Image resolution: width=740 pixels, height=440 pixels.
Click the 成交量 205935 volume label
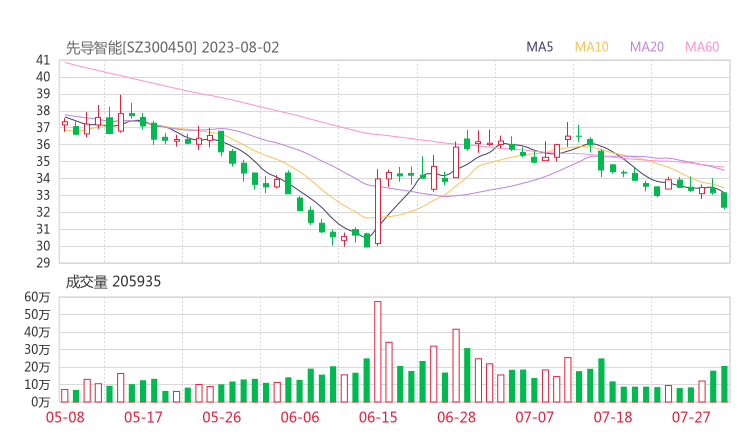[113, 282]
